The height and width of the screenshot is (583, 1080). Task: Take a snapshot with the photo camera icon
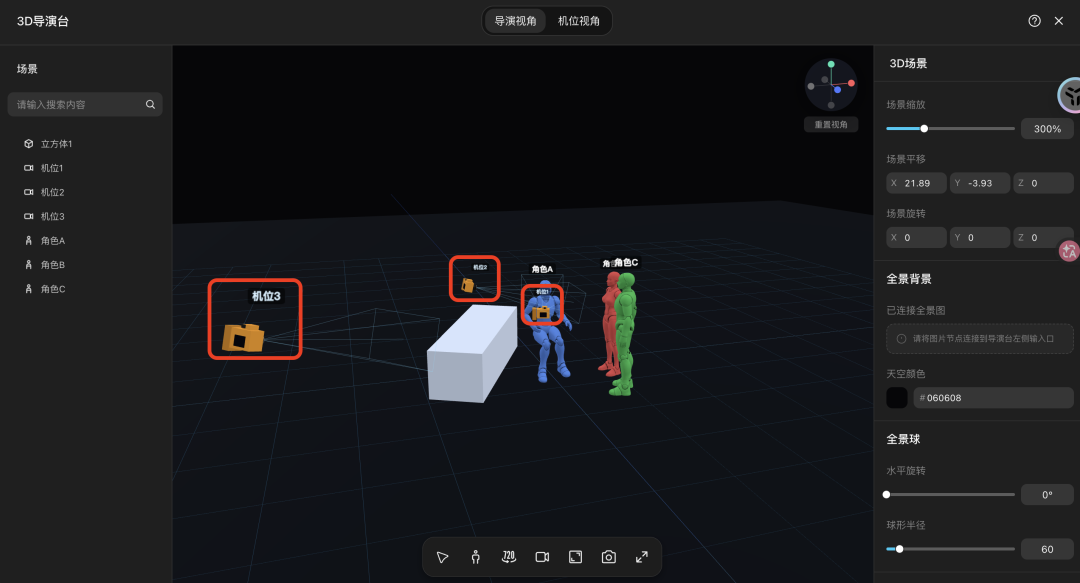pos(608,557)
